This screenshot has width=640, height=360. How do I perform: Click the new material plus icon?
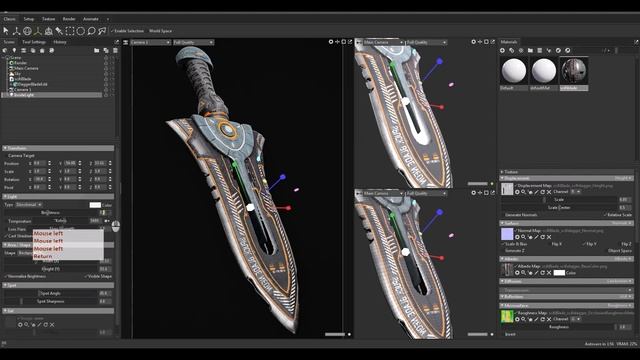point(502,51)
